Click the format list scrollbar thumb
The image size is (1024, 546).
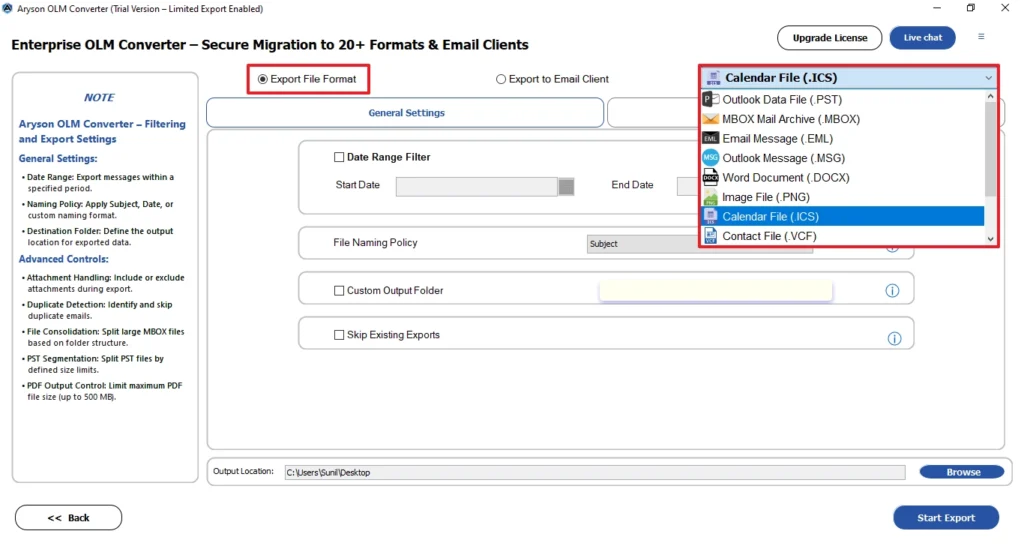(991, 149)
